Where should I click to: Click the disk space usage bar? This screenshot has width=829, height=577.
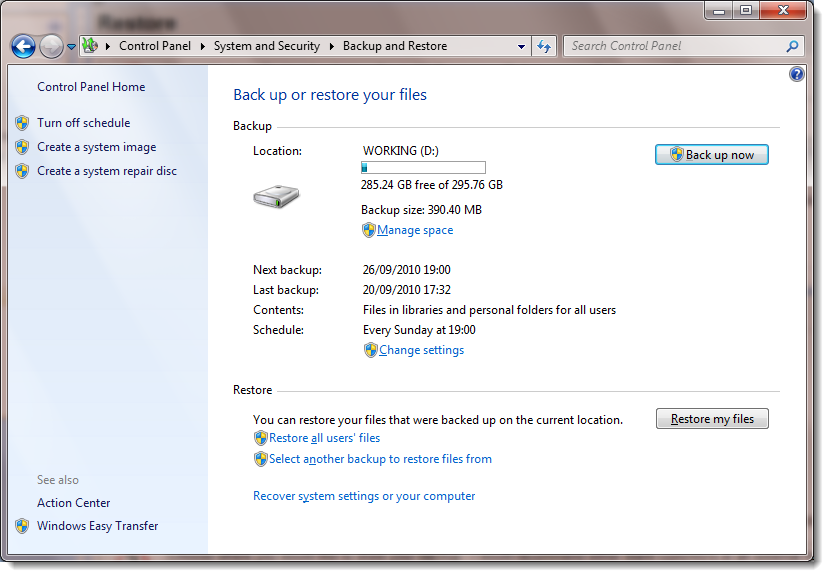point(421,167)
